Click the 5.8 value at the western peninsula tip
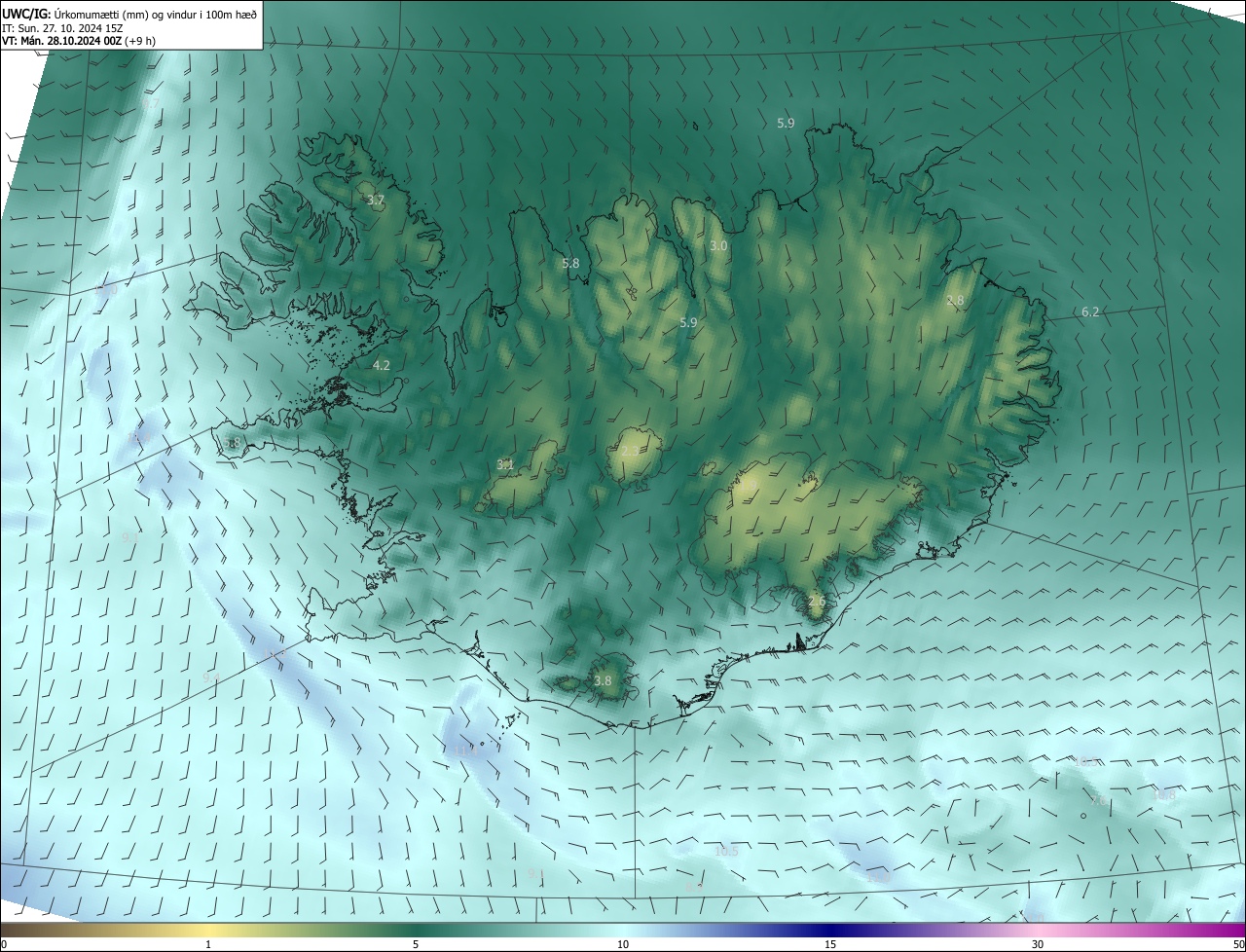Image resolution: width=1246 pixels, height=952 pixels. (232, 443)
